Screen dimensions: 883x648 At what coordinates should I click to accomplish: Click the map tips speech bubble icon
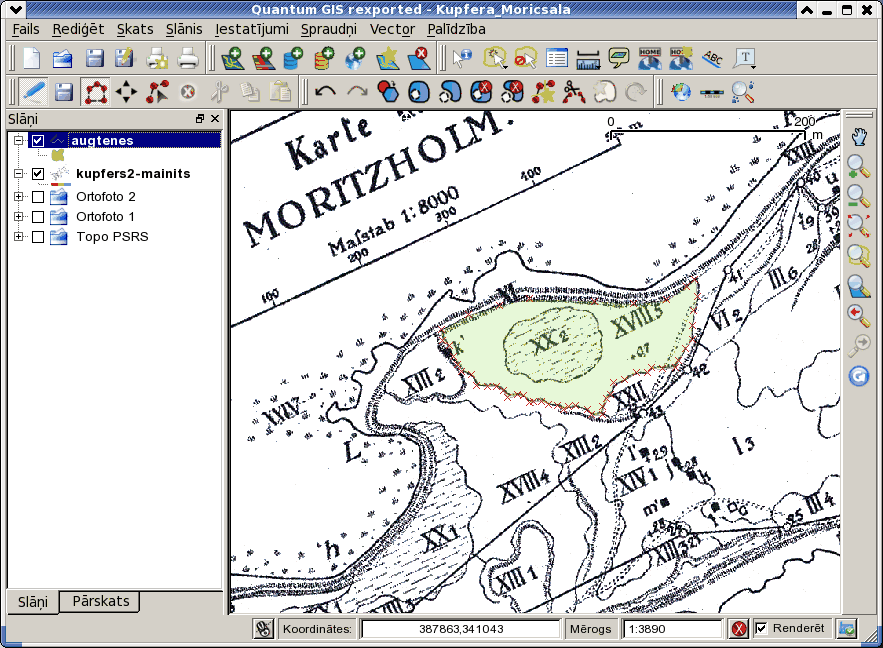click(x=619, y=58)
